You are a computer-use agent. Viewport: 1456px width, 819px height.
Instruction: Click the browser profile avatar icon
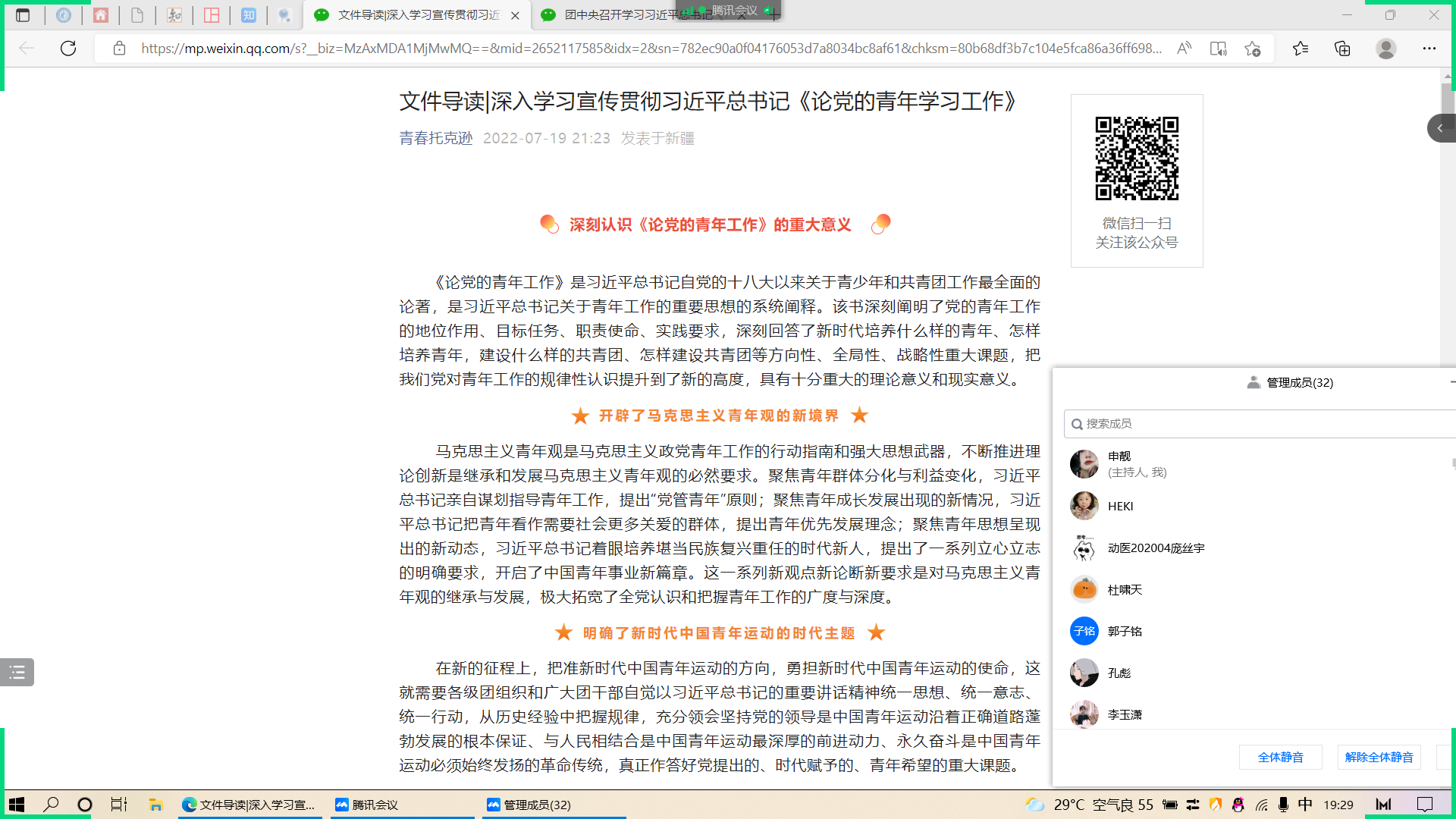pyautogui.click(x=1385, y=49)
